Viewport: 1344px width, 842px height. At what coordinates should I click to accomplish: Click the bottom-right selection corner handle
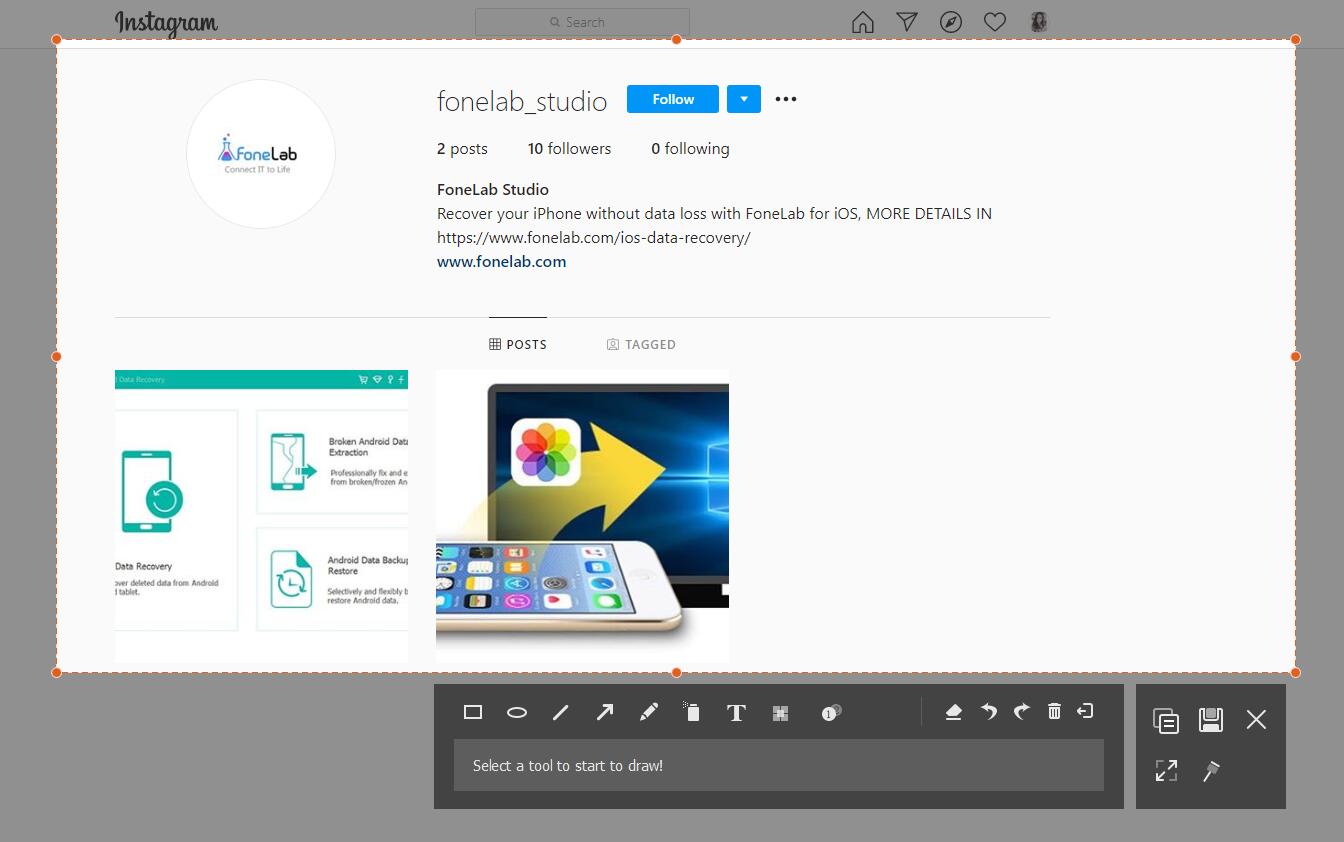tap(1295, 672)
